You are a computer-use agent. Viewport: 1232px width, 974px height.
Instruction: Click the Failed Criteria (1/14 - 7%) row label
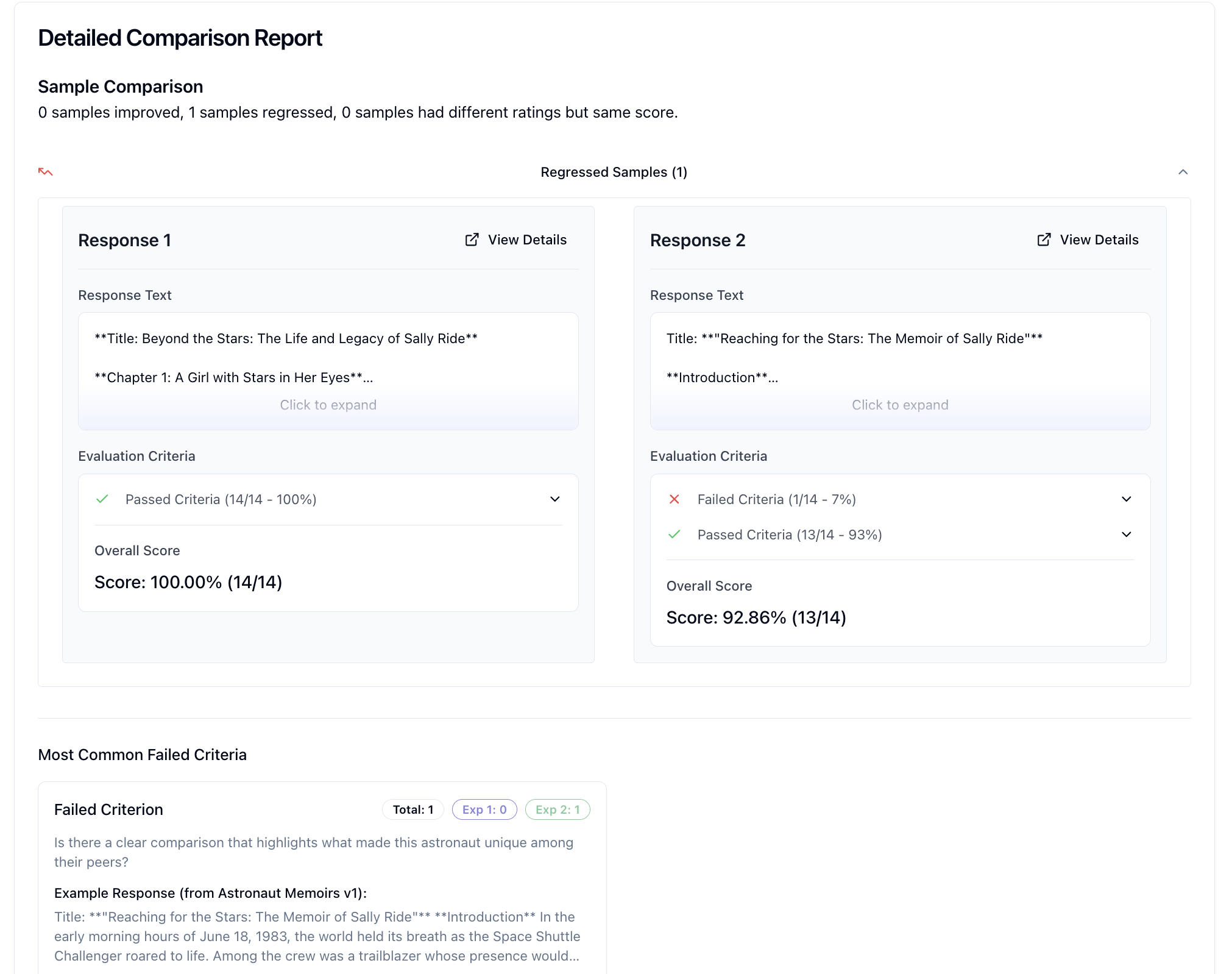777,499
